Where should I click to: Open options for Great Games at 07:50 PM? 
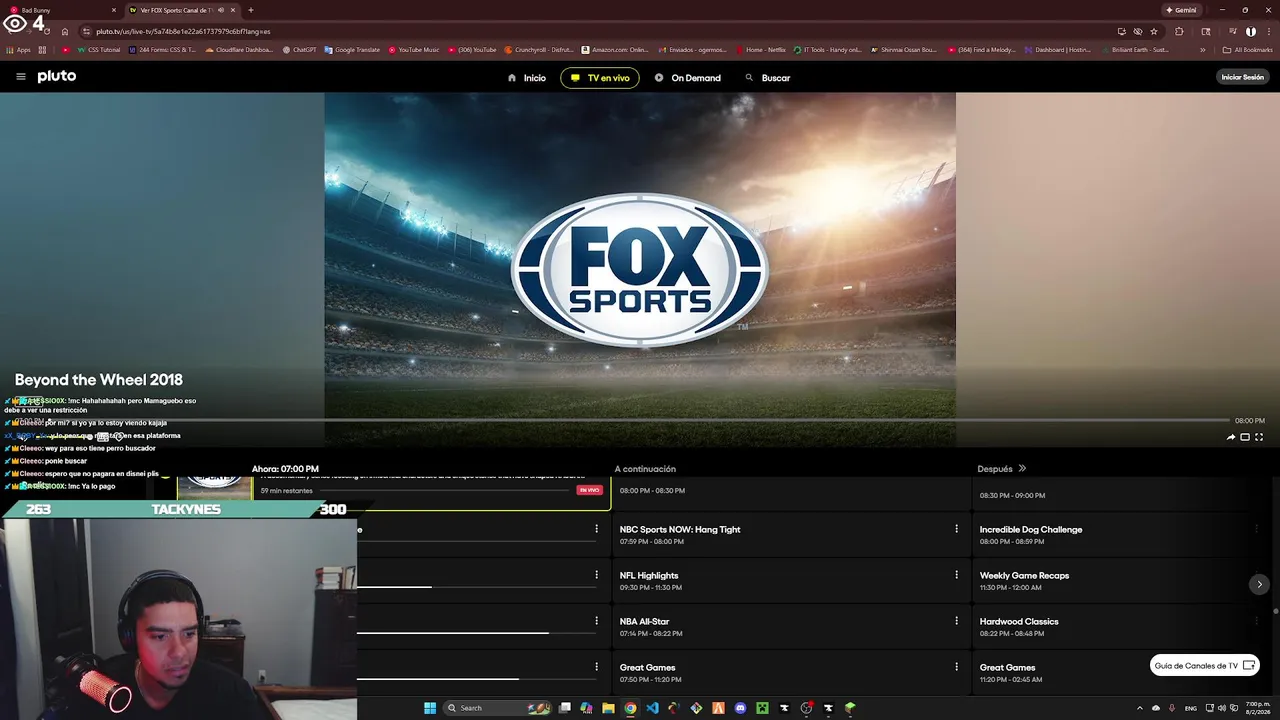[x=956, y=667]
